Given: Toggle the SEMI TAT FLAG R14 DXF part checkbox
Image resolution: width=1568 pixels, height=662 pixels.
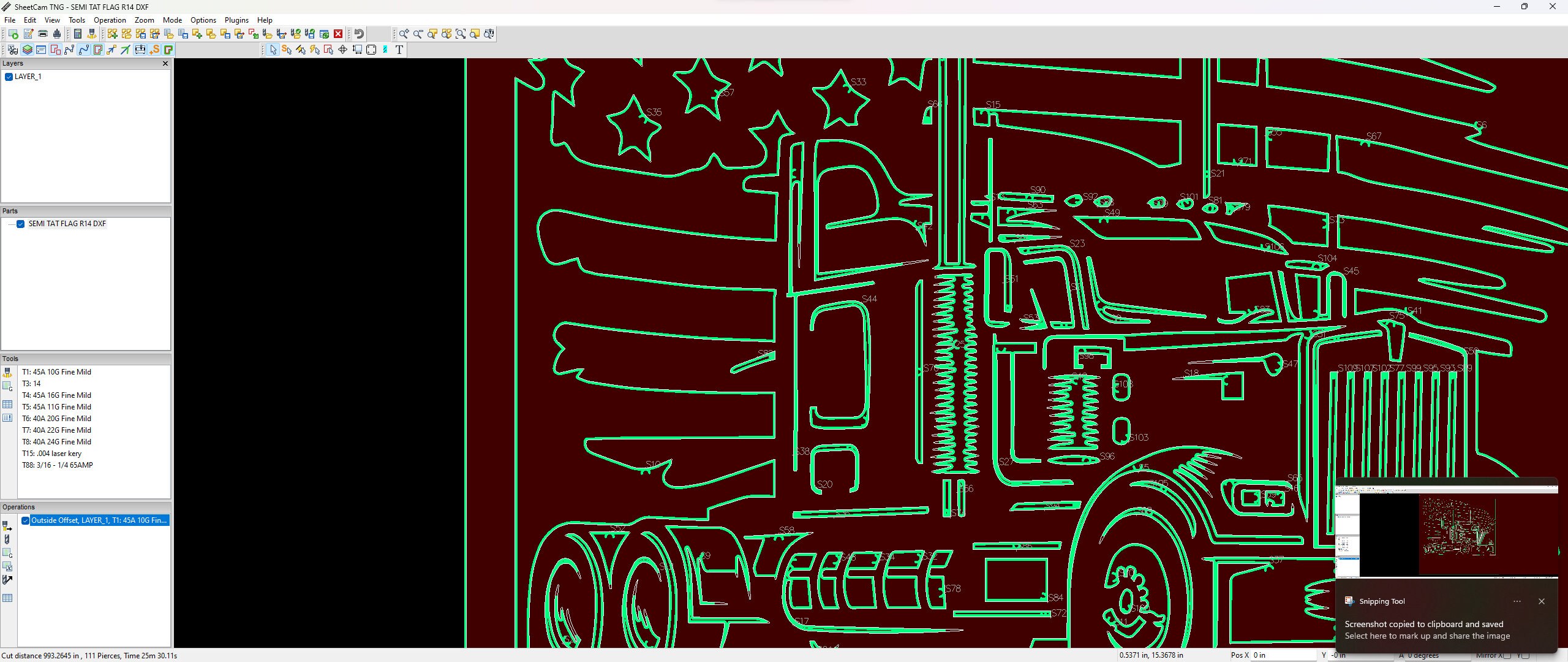Looking at the screenshot, I should tap(21, 224).
